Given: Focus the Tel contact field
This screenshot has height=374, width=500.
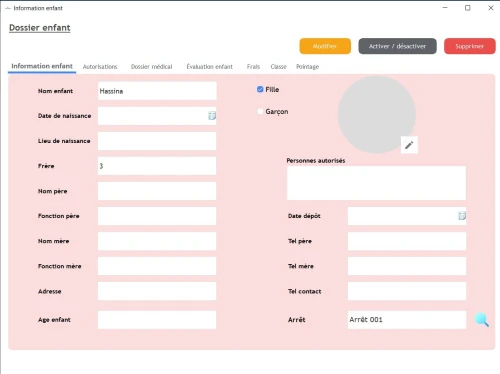Looking at the screenshot, I should point(407,291).
